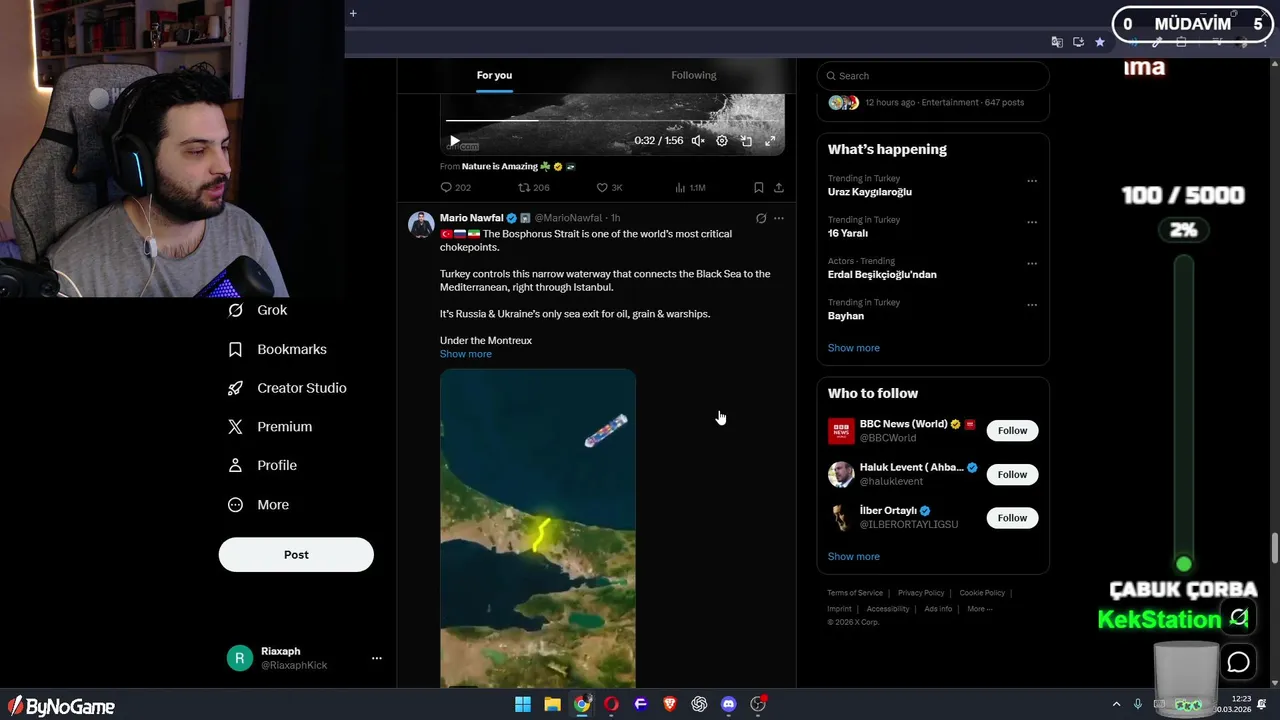This screenshot has height=720, width=1280.
Task: Follow İlber Ortaylı
Action: pyautogui.click(x=1012, y=518)
